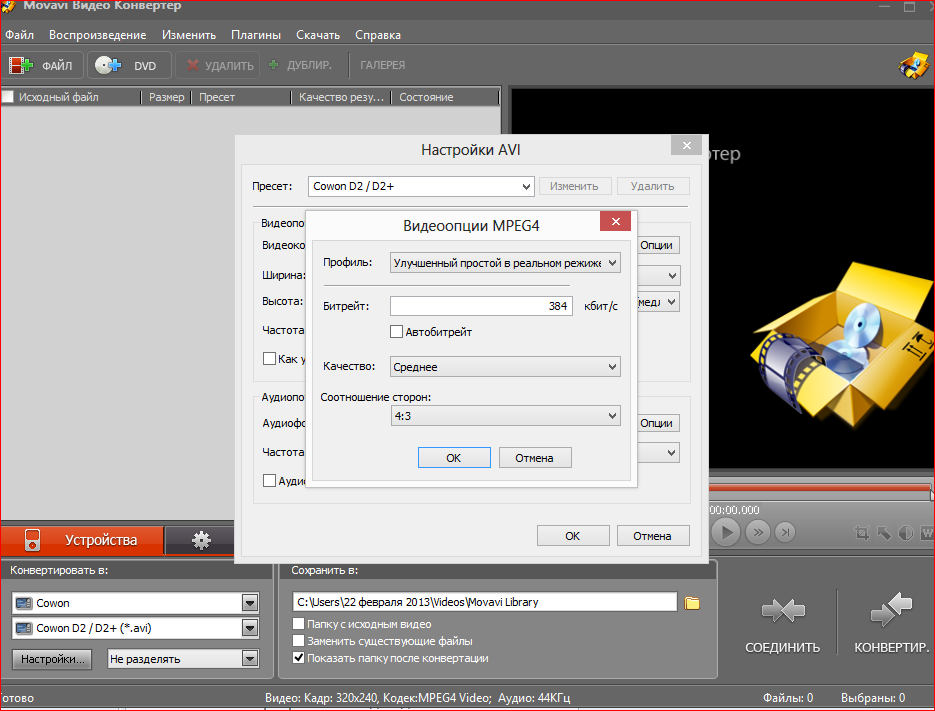935x711 pixels.
Task: Close the Видеоопции MPEG4 dialog
Action: click(615, 221)
